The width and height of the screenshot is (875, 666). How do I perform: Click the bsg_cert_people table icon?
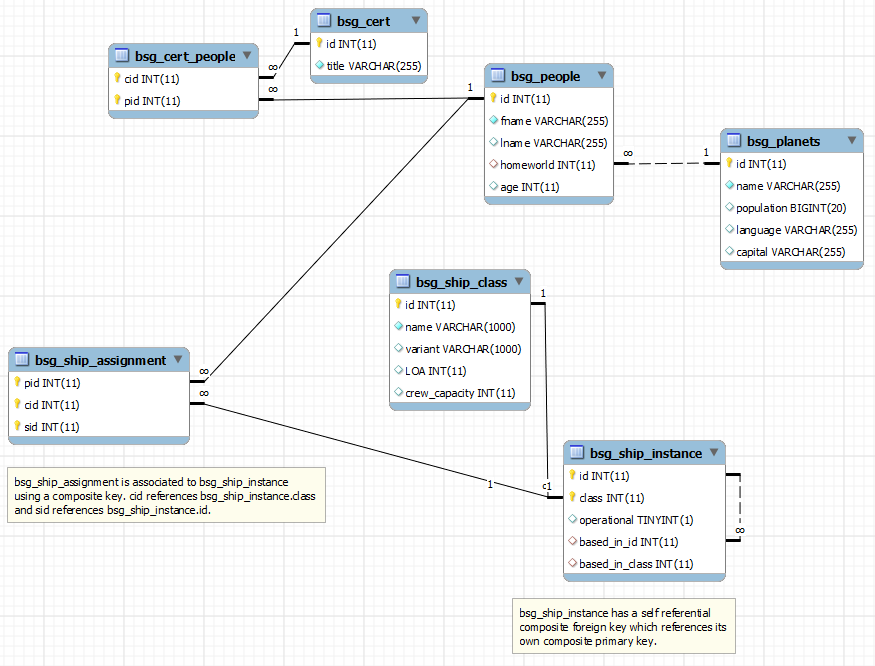coord(122,55)
